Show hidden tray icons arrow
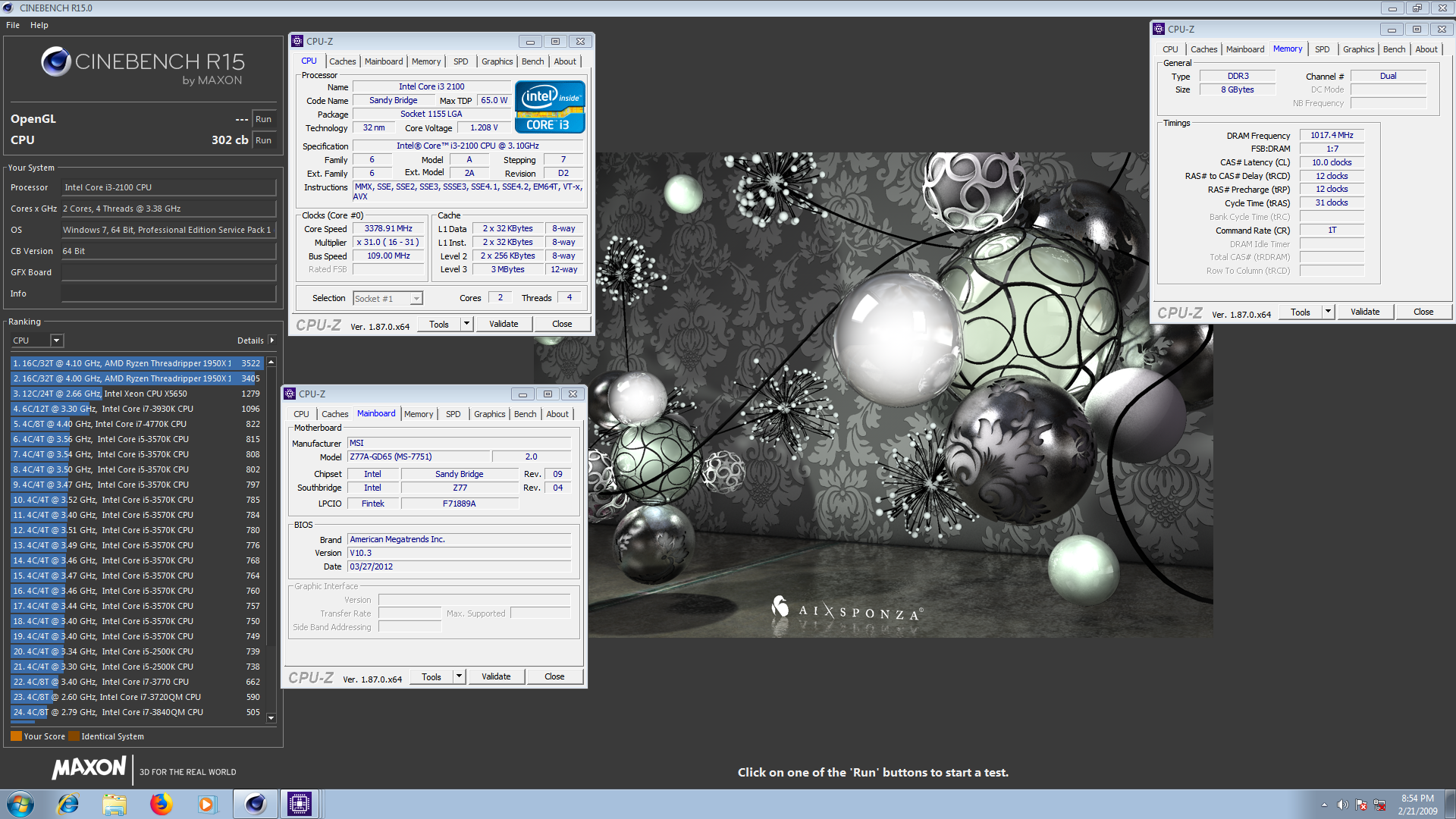The image size is (1456, 819). pos(1324,805)
